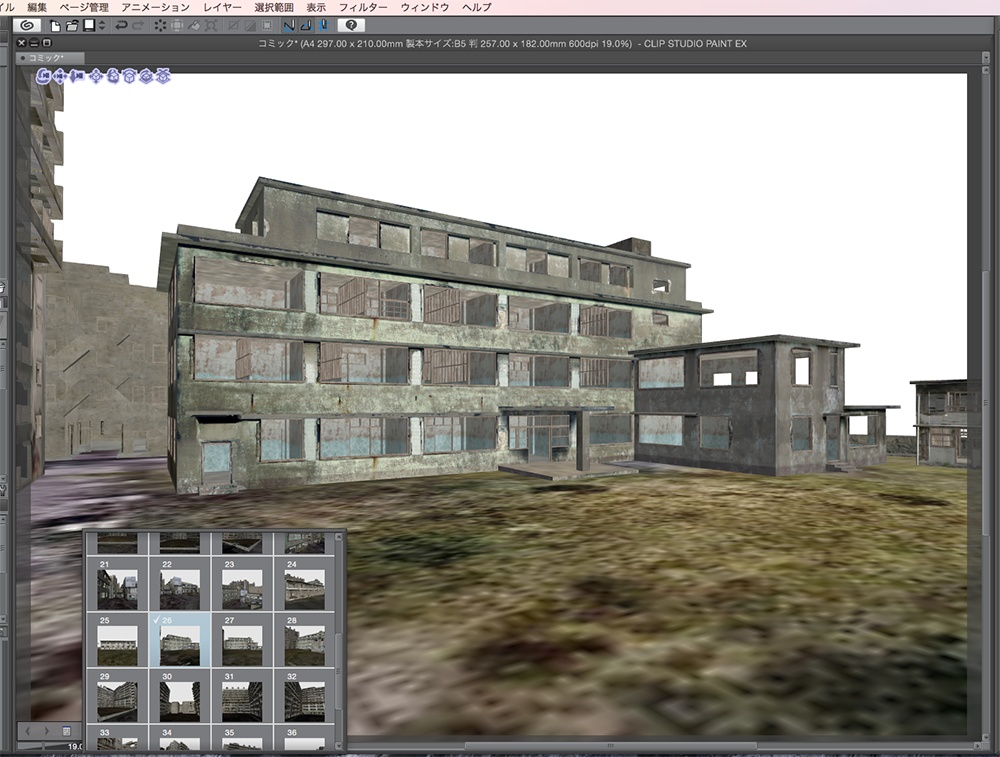Choose camera preset thumbnail 34

[180, 738]
